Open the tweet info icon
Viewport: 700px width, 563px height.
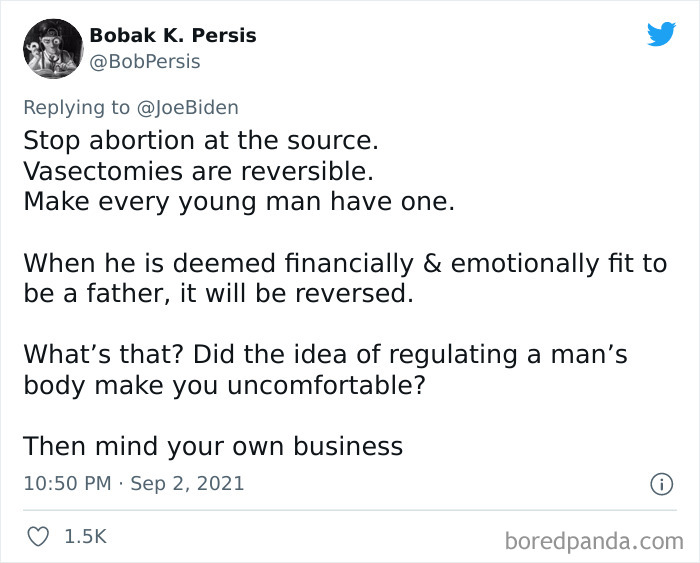[x=660, y=484]
